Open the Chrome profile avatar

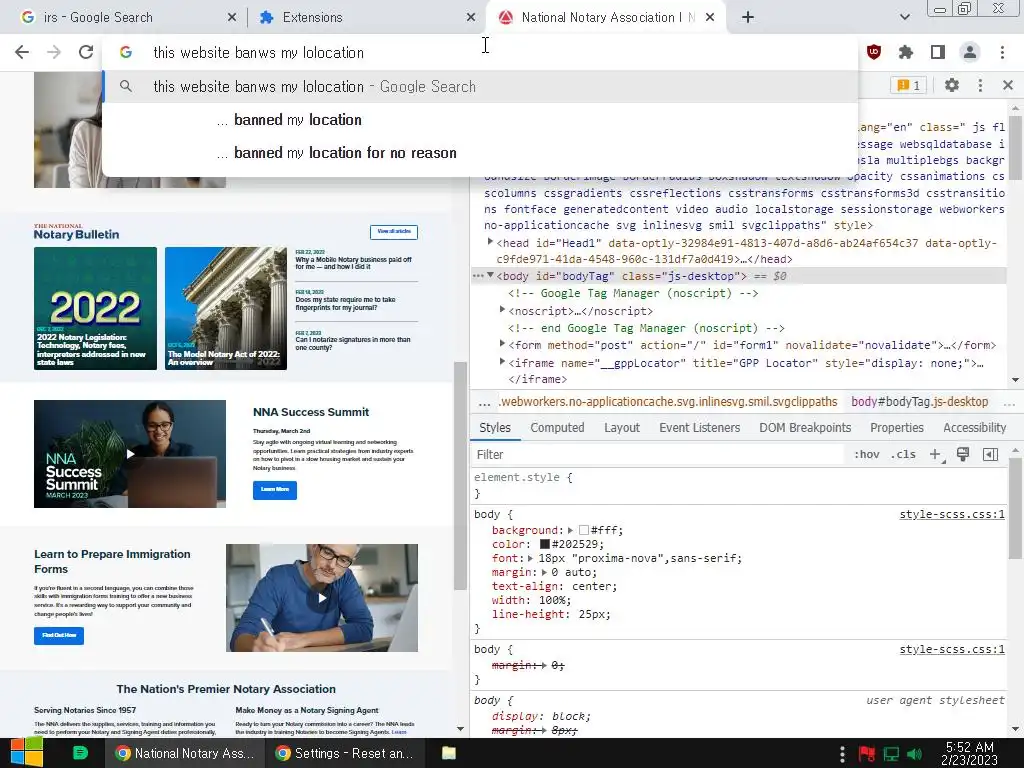970,52
